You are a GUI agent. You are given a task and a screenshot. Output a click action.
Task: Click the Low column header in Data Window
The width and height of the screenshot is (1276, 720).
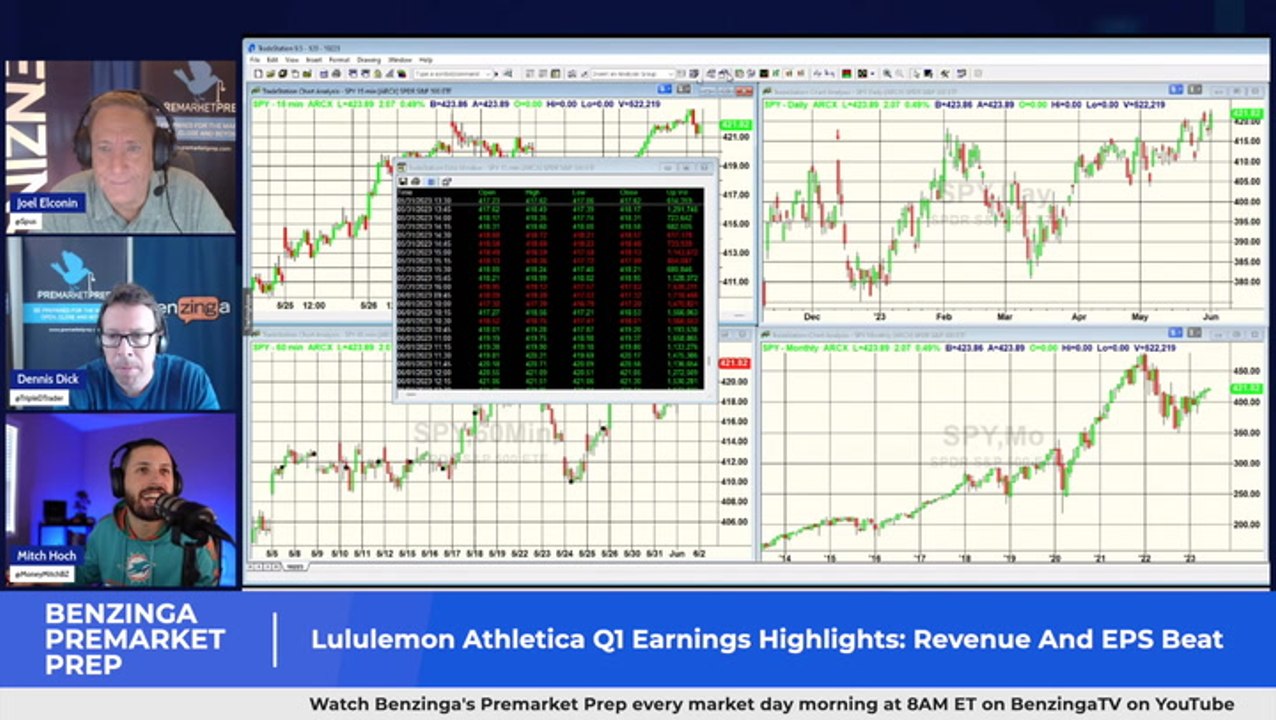coord(578,192)
